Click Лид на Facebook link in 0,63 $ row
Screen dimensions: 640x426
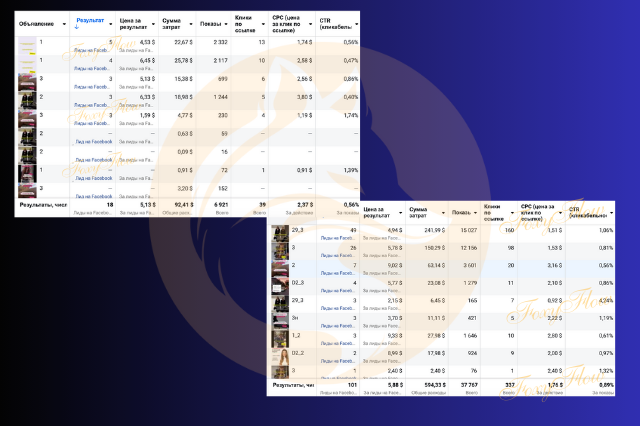click(x=93, y=142)
